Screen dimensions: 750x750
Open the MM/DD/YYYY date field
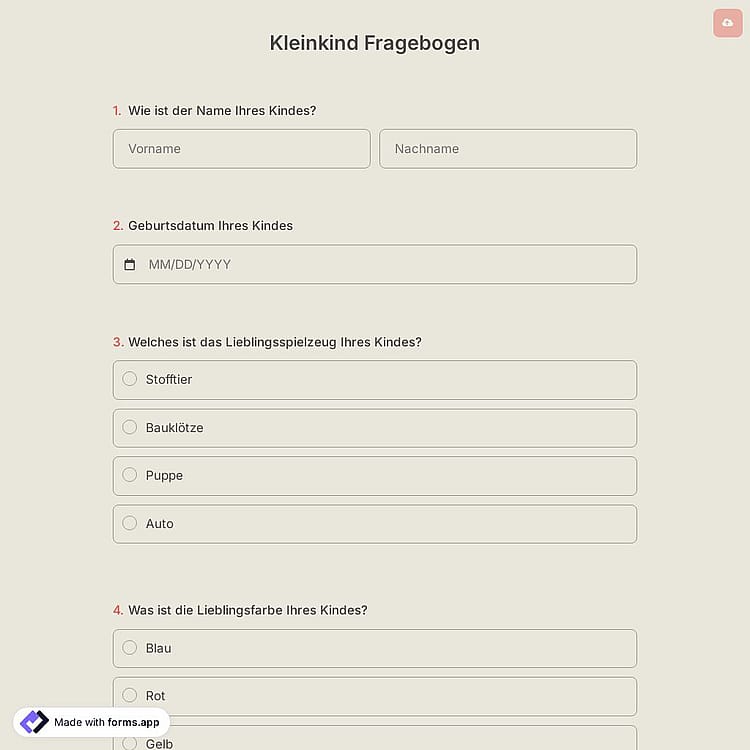click(375, 265)
